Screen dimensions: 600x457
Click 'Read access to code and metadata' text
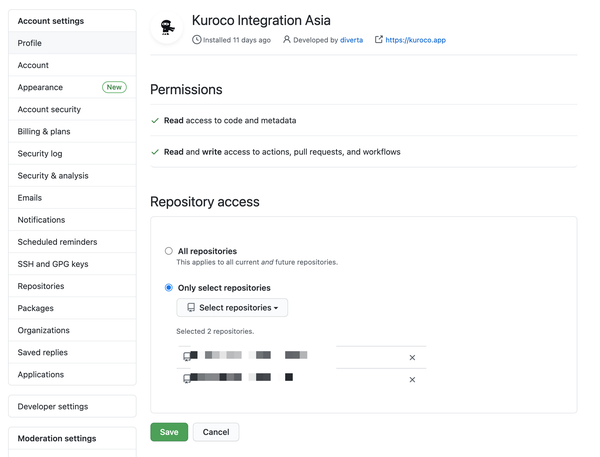[230, 121]
